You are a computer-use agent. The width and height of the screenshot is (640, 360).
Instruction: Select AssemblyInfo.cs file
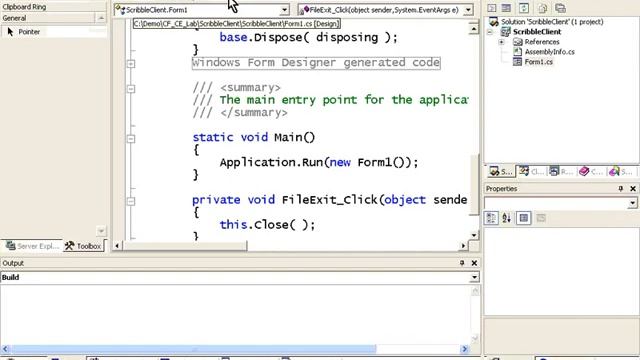point(549,52)
